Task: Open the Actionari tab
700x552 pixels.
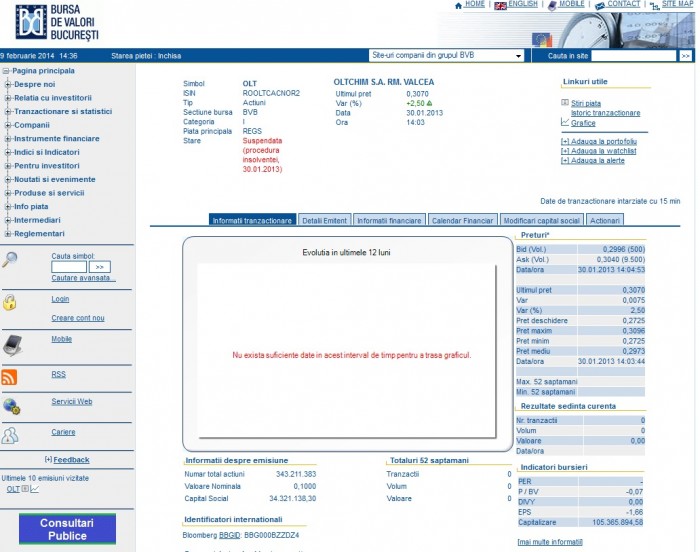Action: point(605,220)
